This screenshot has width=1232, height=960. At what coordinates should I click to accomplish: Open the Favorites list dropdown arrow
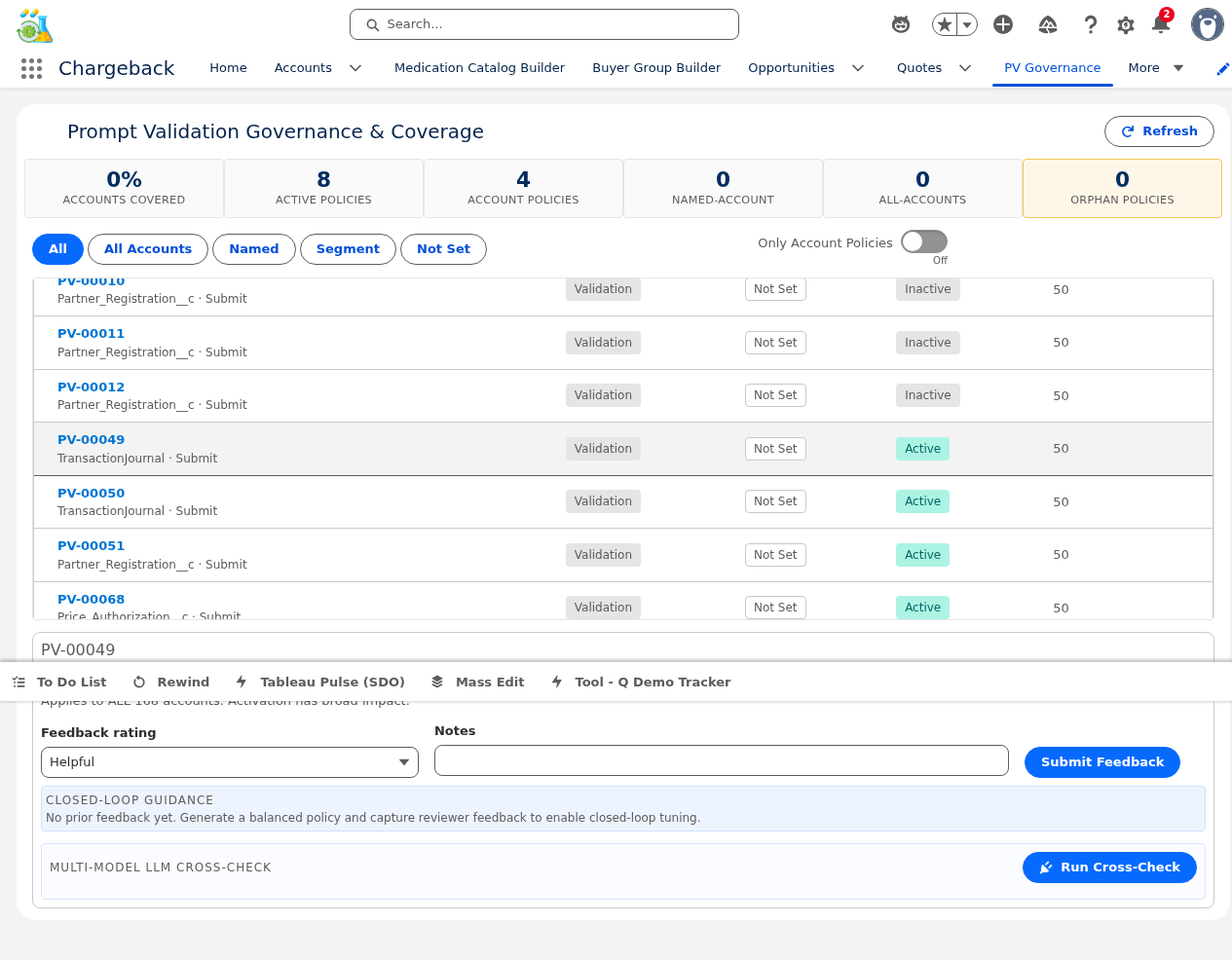coord(967,24)
